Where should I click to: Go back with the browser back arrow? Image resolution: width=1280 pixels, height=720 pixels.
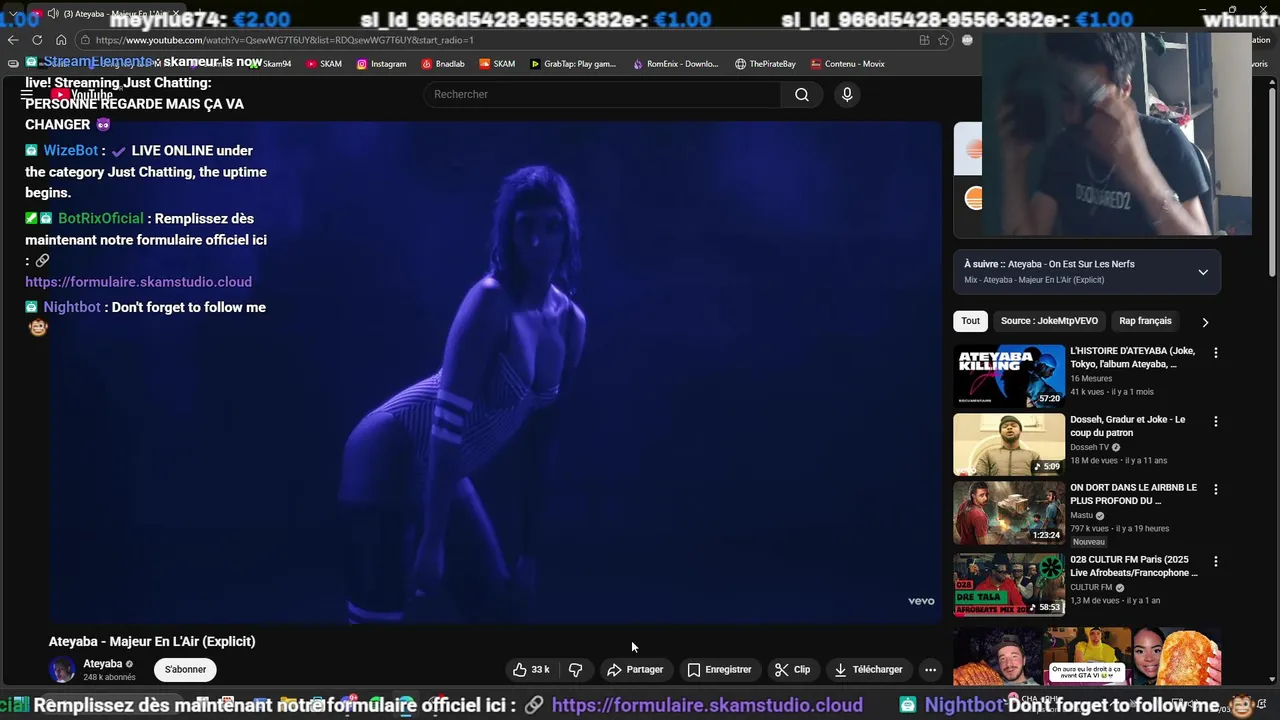[12, 40]
